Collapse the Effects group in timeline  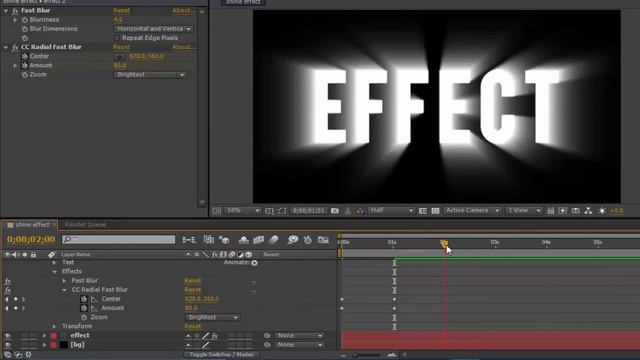[54, 272]
